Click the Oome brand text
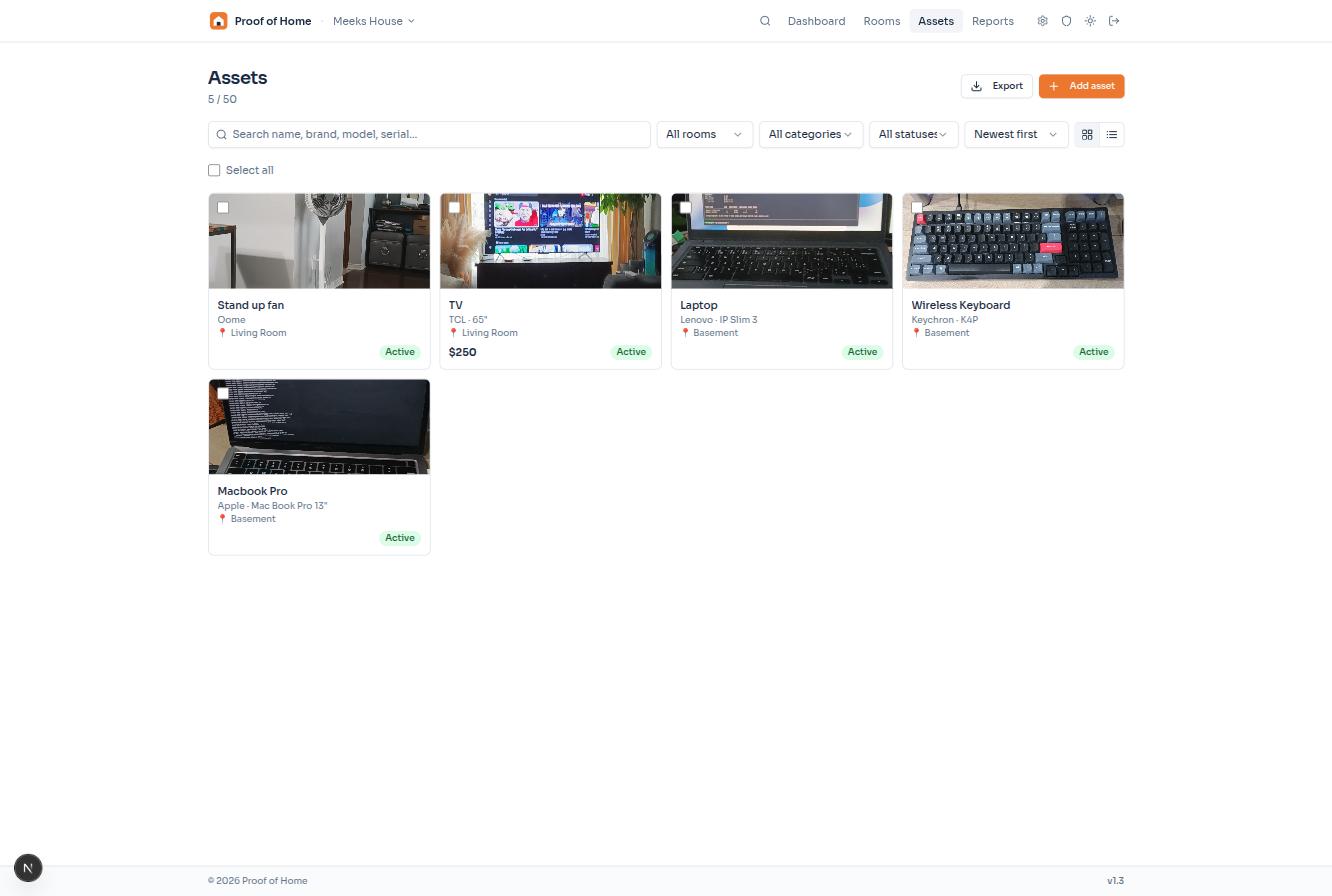 click(231, 320)
